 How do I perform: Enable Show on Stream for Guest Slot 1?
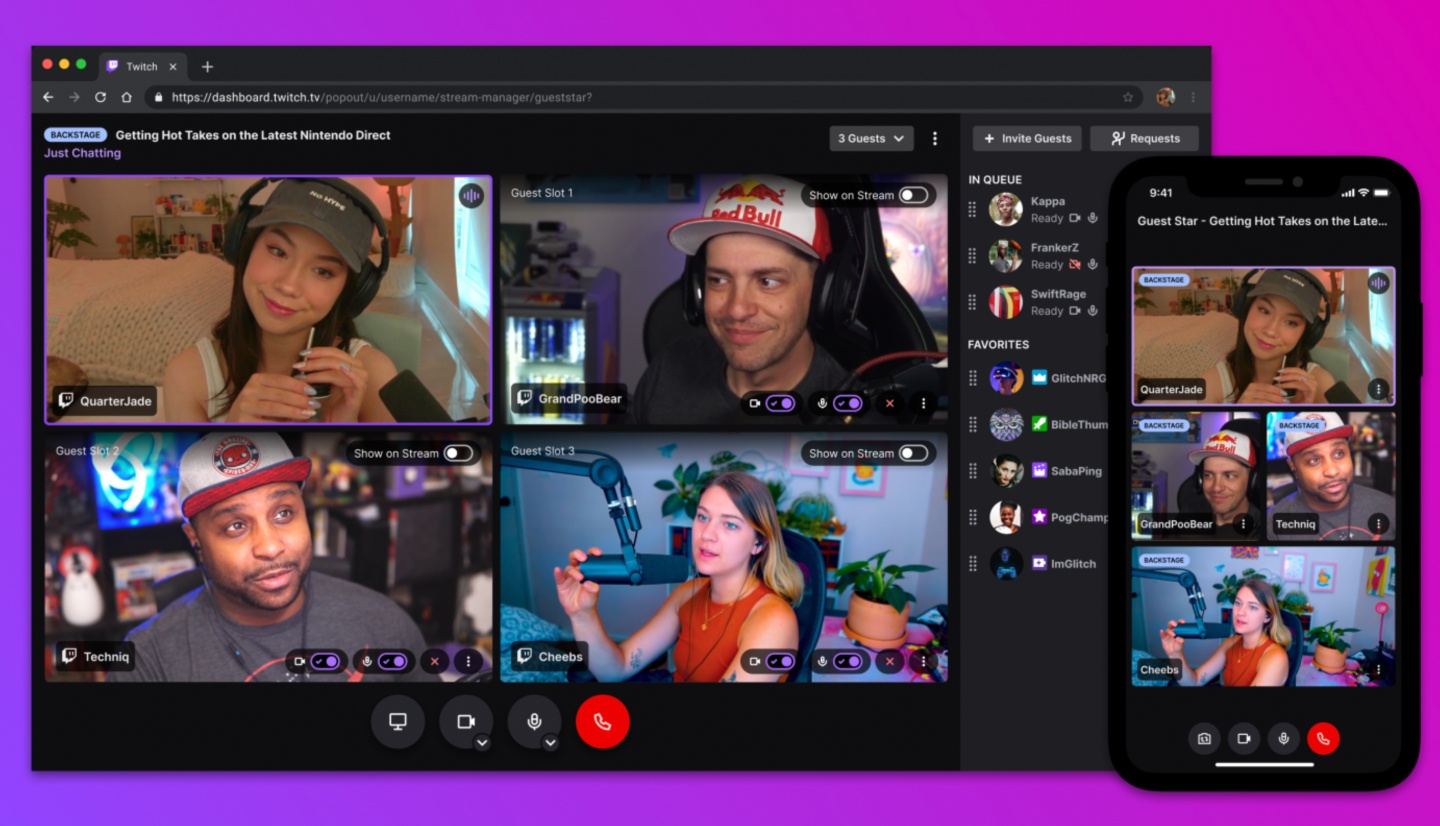[913, 195]
